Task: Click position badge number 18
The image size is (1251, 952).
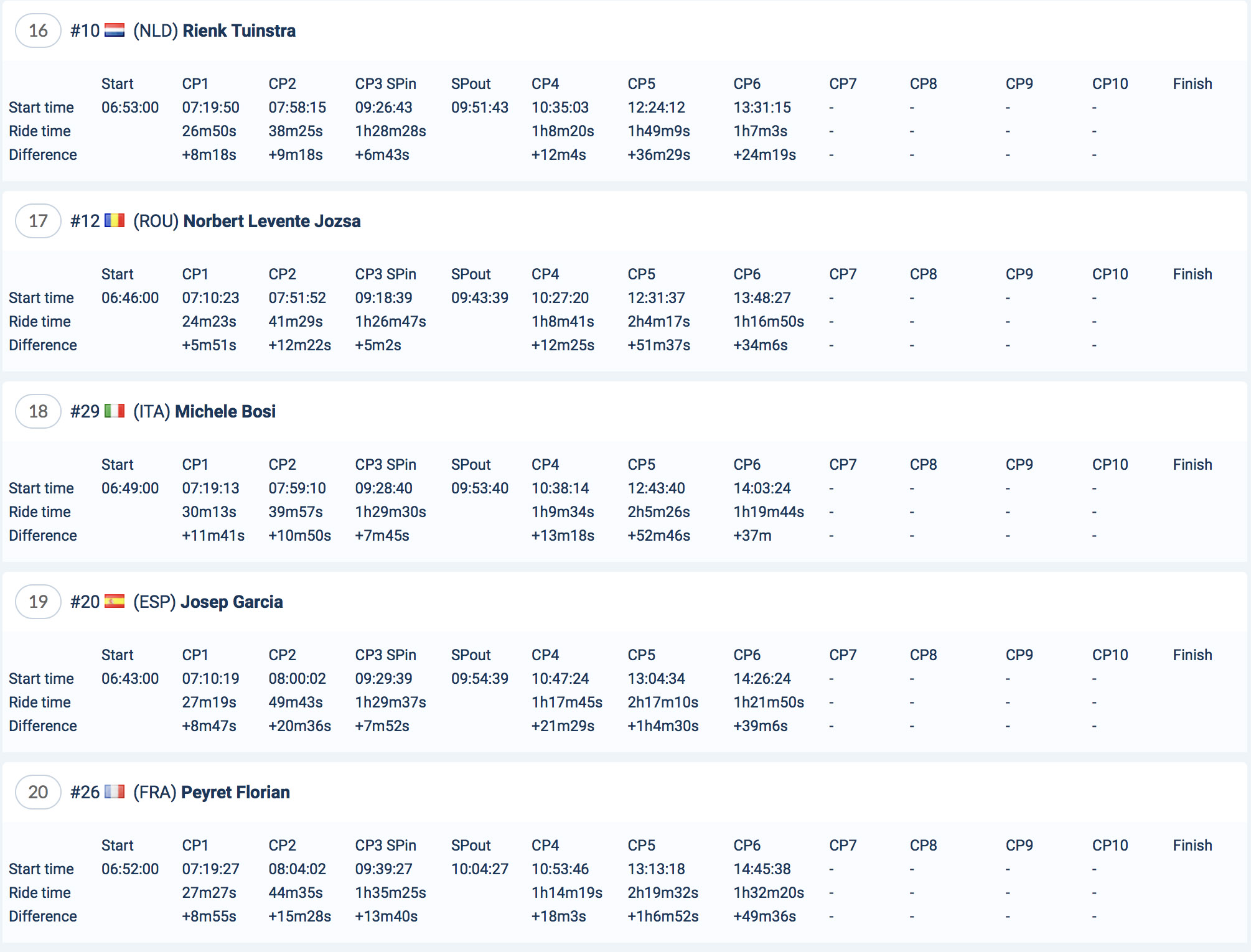Action: pyautogui.click(x=38, y=411)
